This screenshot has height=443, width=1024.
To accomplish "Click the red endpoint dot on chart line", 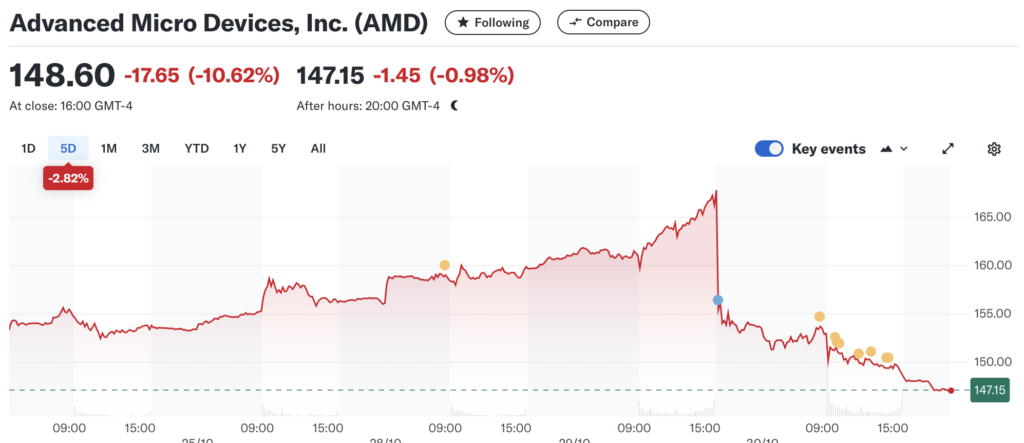I will tap(951, 390).
